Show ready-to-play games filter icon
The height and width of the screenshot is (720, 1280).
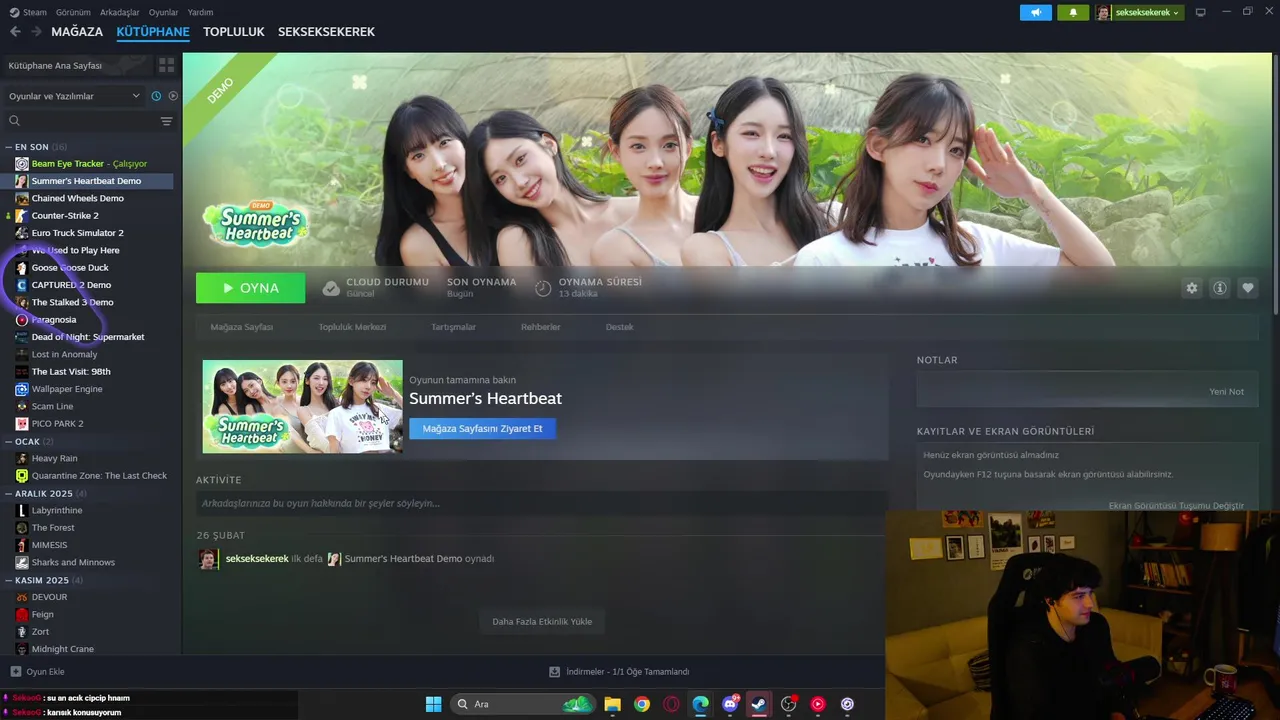(173, 96)
